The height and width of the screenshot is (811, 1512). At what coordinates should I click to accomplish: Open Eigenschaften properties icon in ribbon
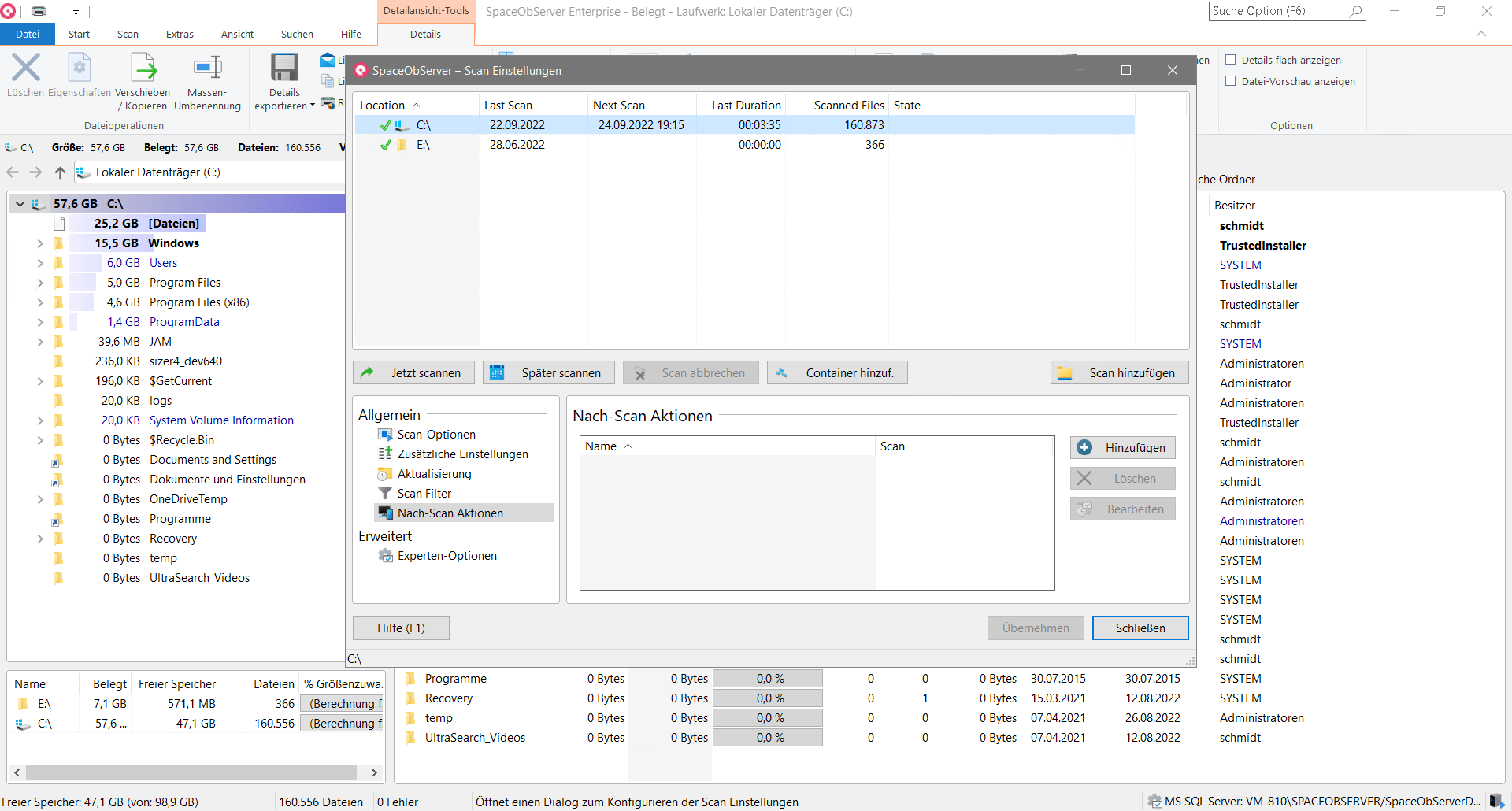pyautogui.click(x=80, y=68)
